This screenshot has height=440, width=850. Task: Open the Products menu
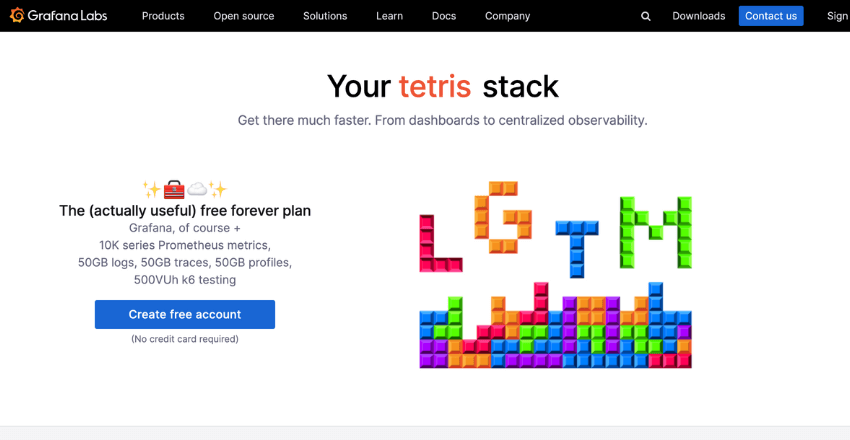point(163,16)
